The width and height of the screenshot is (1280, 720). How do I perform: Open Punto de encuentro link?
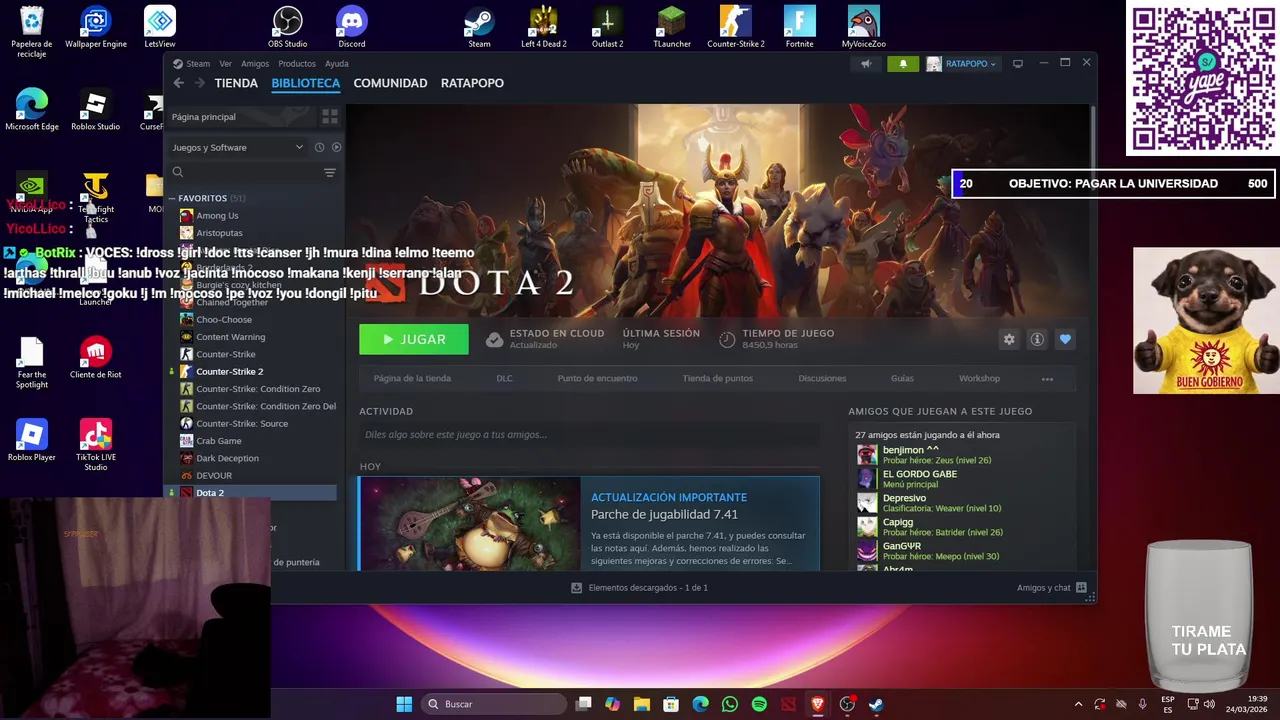point(597,378)
